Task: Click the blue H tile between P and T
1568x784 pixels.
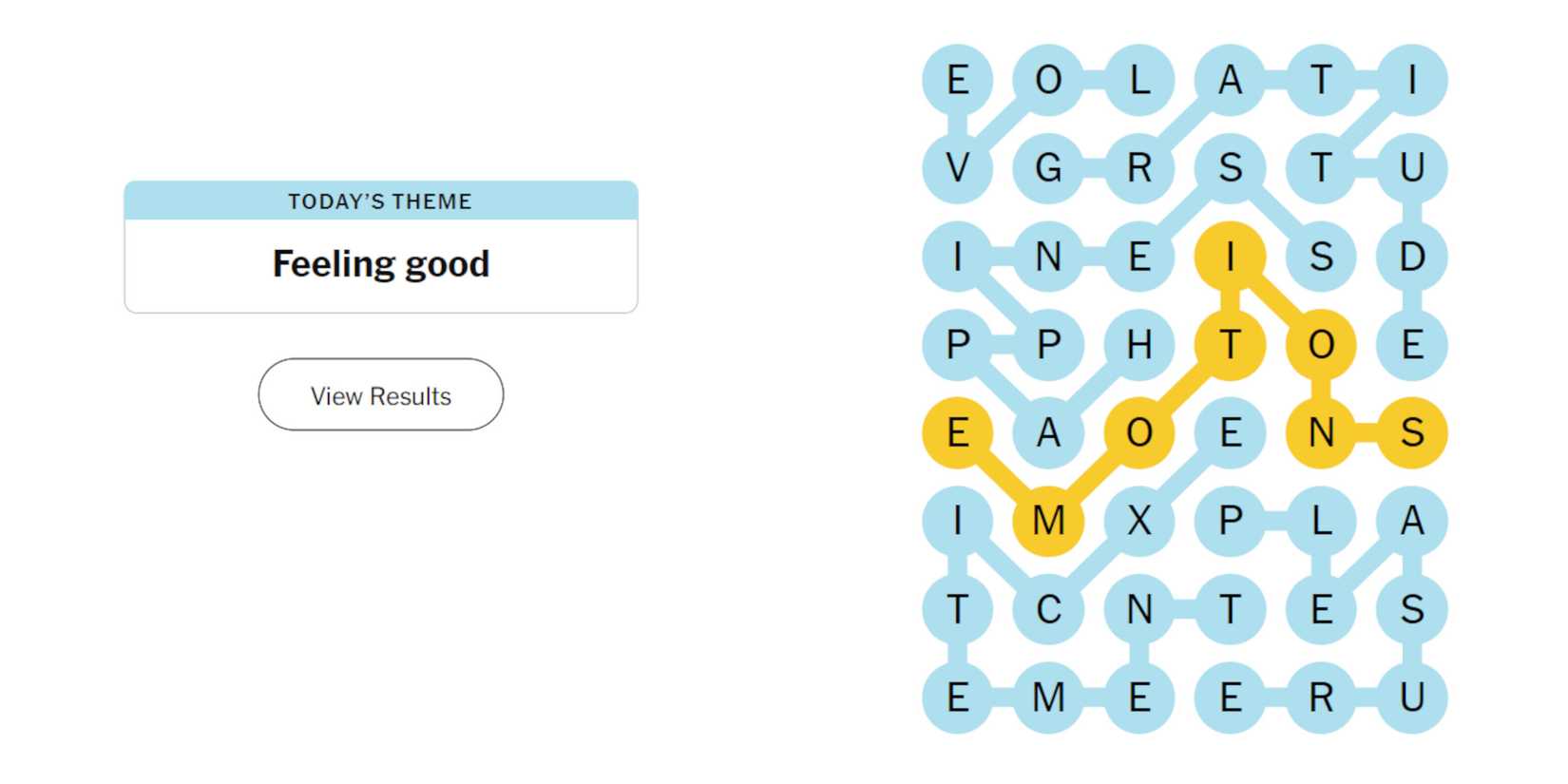Action: [x=1139, y=346]
